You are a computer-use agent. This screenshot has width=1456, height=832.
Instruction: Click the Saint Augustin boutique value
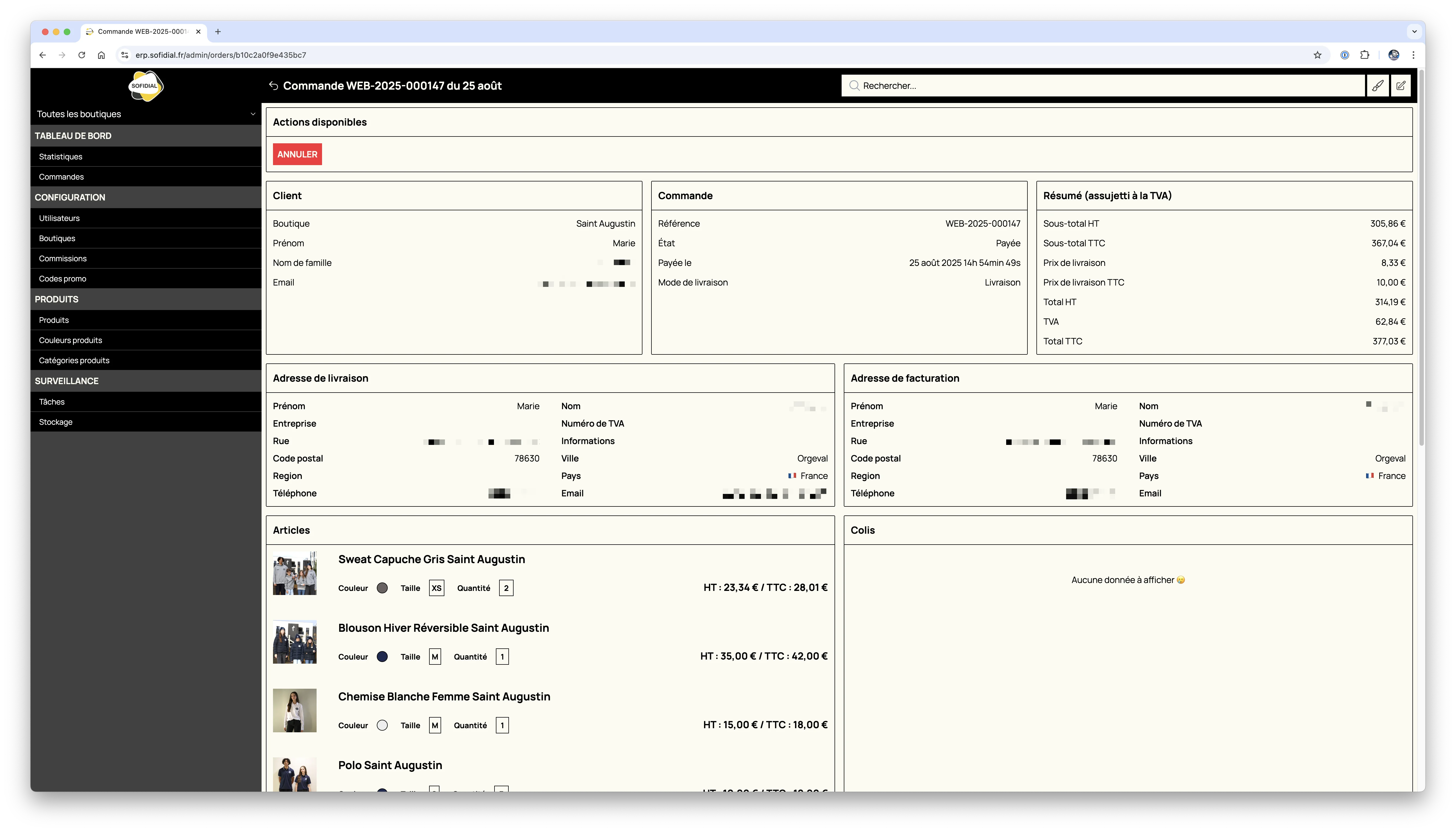(x=605, y=223)
